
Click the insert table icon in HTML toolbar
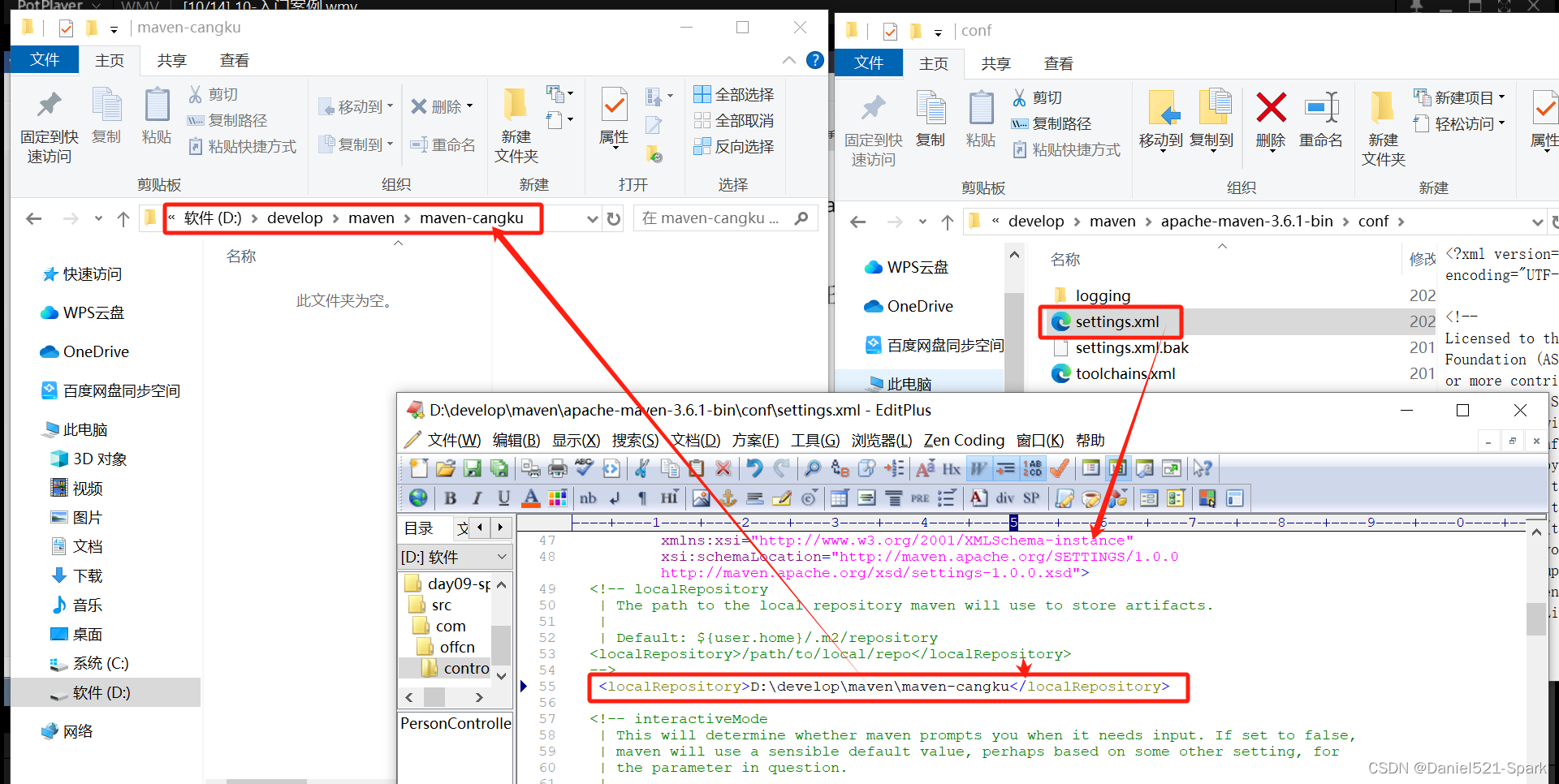(840, 498)
